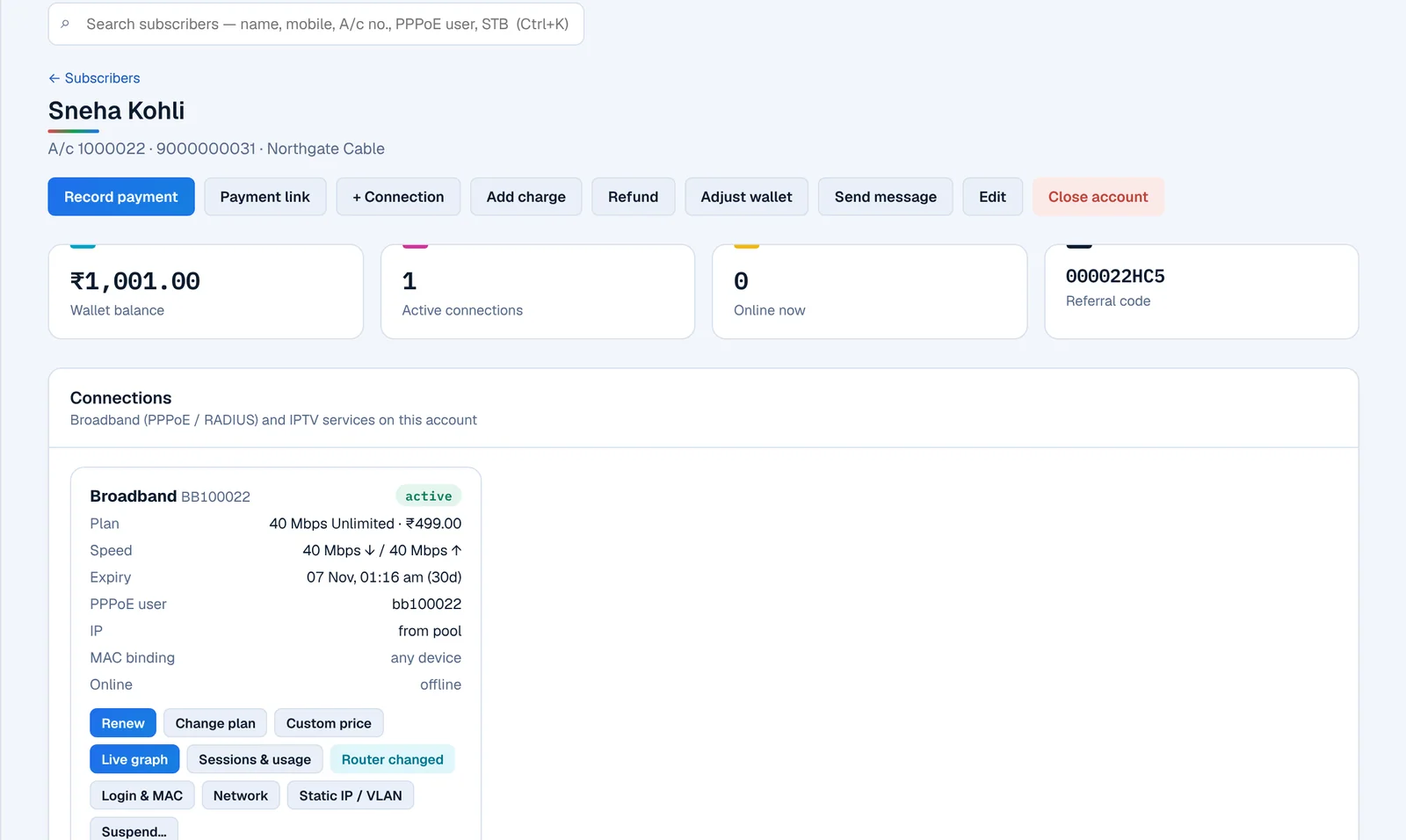Click the Connections section heading
Image resolution: width=1406 pixels, height=840 pixels.
tap(121, 398)
